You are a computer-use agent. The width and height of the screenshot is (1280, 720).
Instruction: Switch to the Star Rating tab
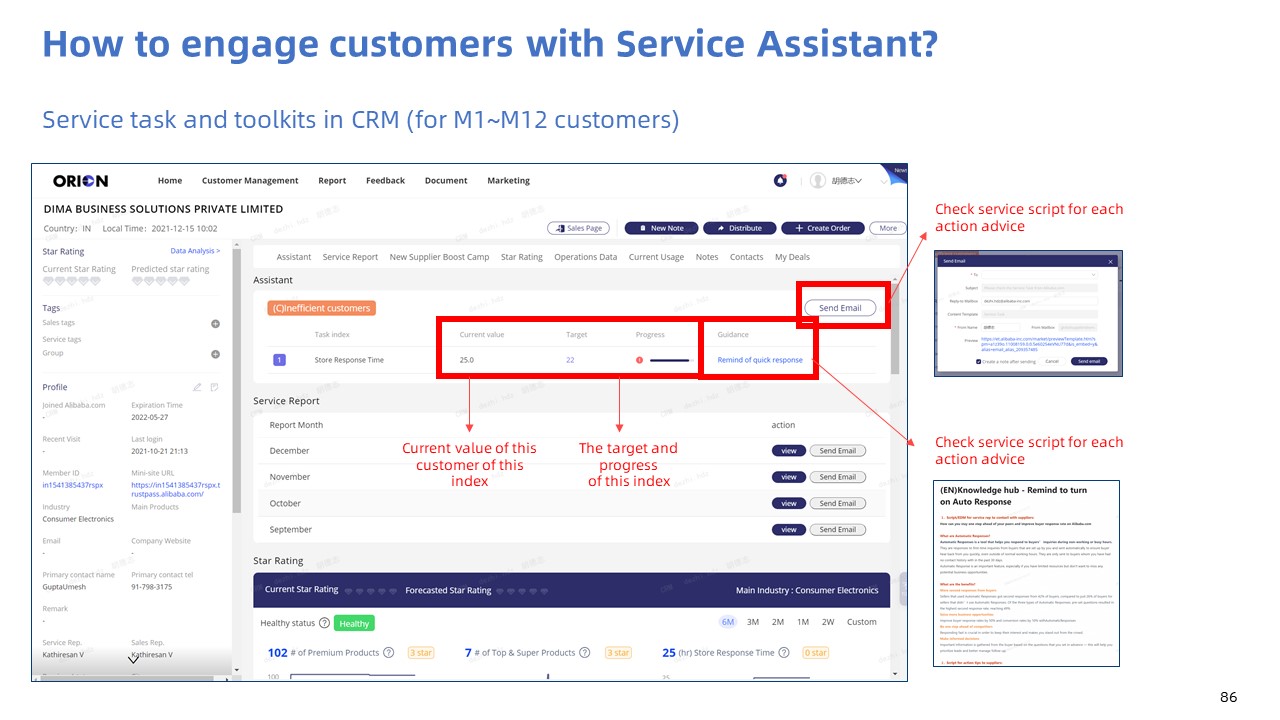pyautogui.click(x=522, y=257)
